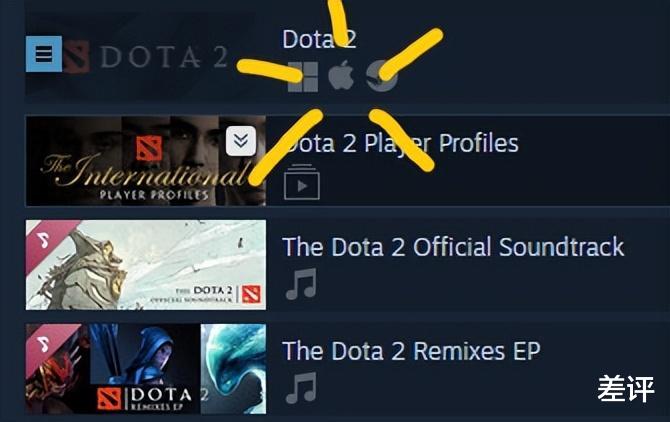Image resolution: width=670 pixels, height=422 pixels.
Task: Click the Windows platform icon under Dota 2
Action: click(x=303, y=76)
